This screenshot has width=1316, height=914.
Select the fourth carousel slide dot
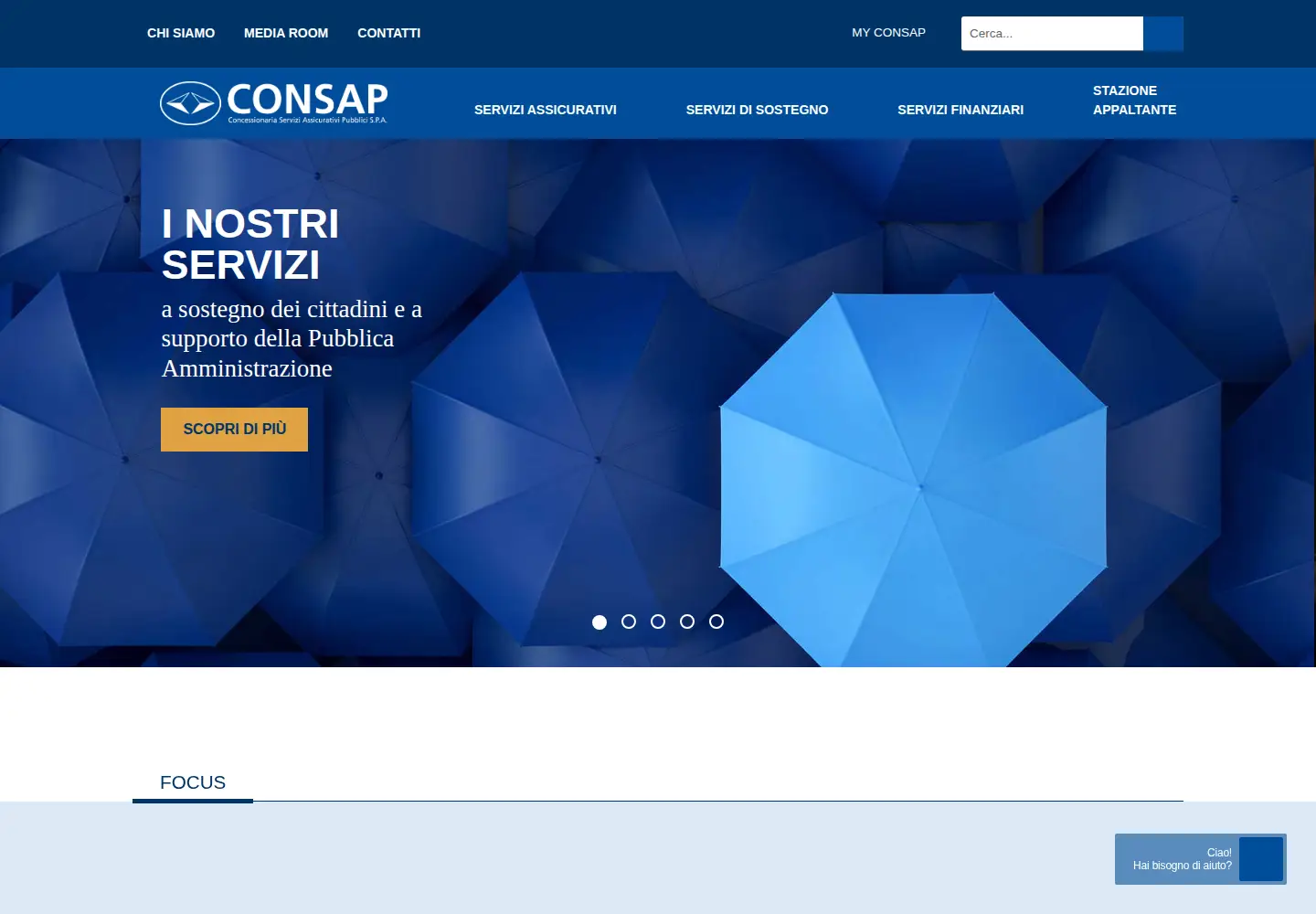coord(687,622)
